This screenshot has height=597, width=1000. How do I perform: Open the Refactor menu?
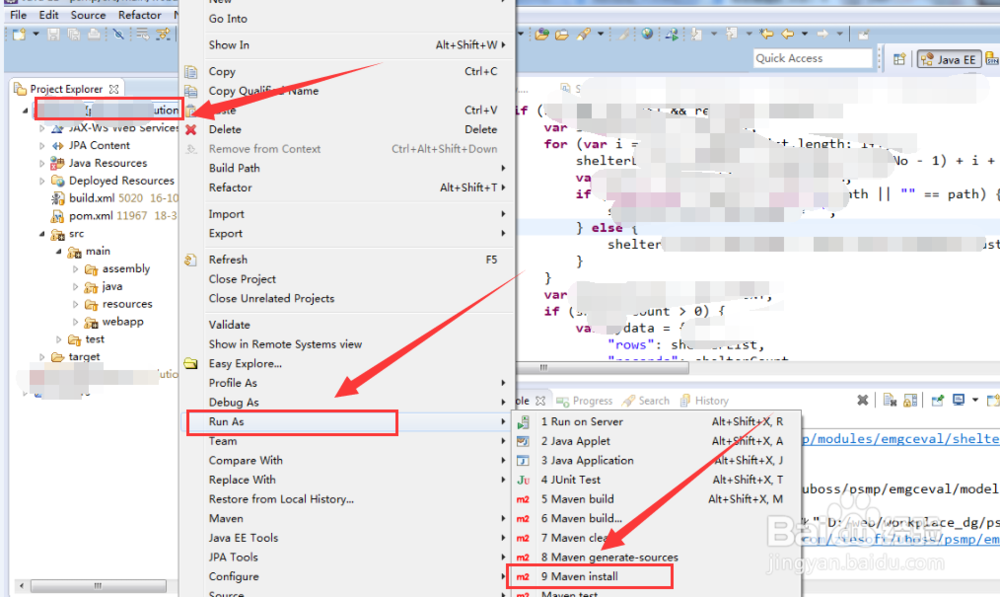tap(139, 15)
